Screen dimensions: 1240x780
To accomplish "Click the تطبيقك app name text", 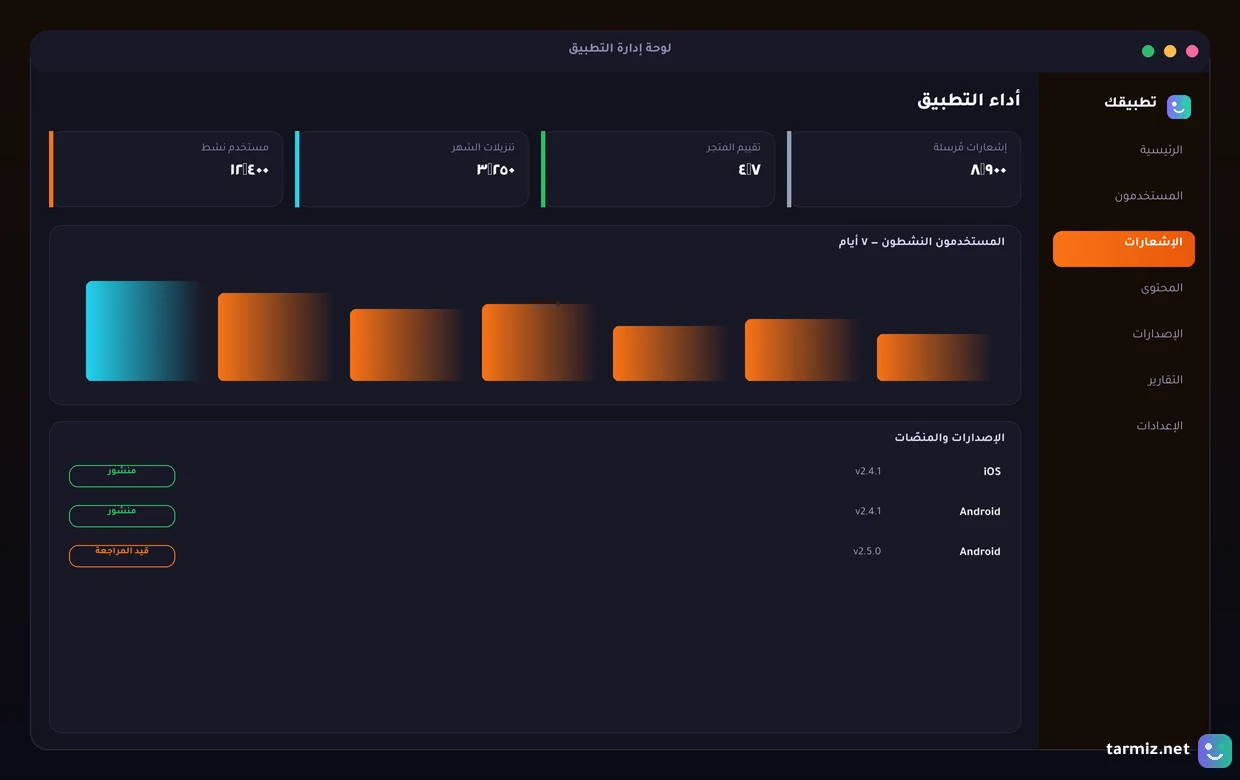I will click(1130, 103).
